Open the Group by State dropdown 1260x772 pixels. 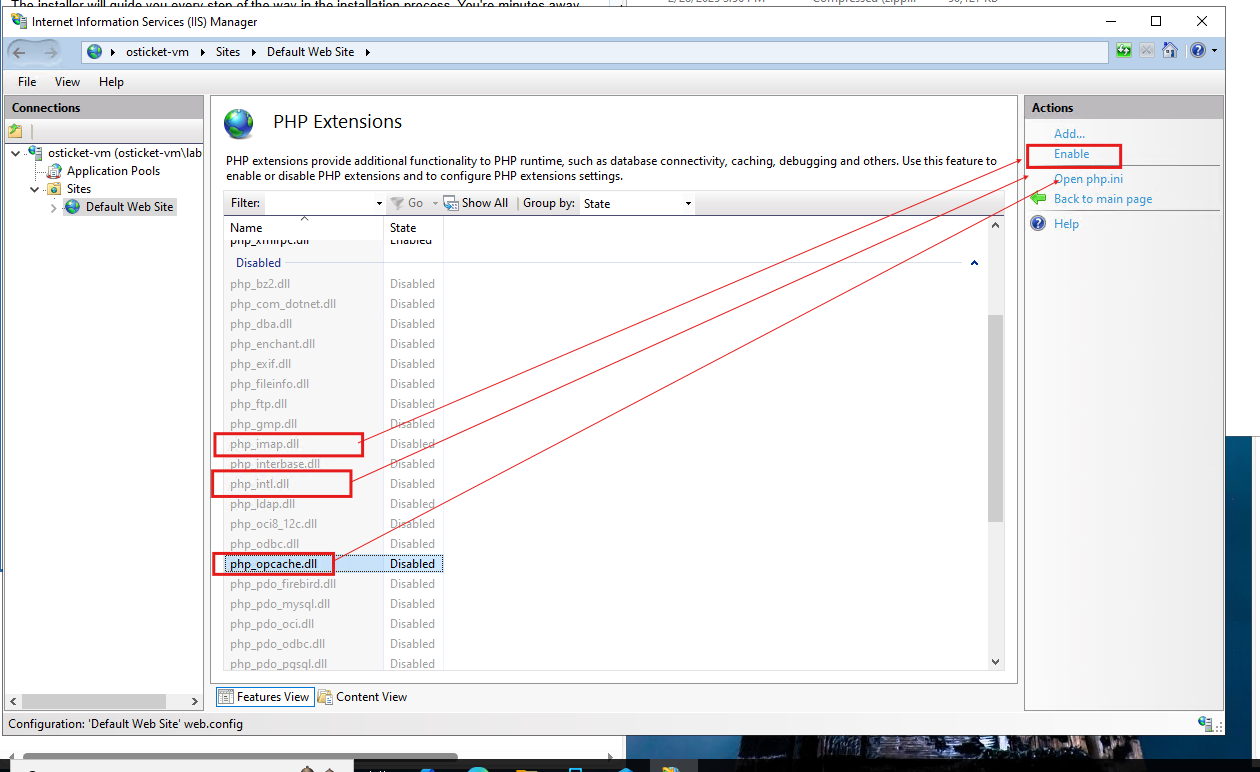[637, 203]
